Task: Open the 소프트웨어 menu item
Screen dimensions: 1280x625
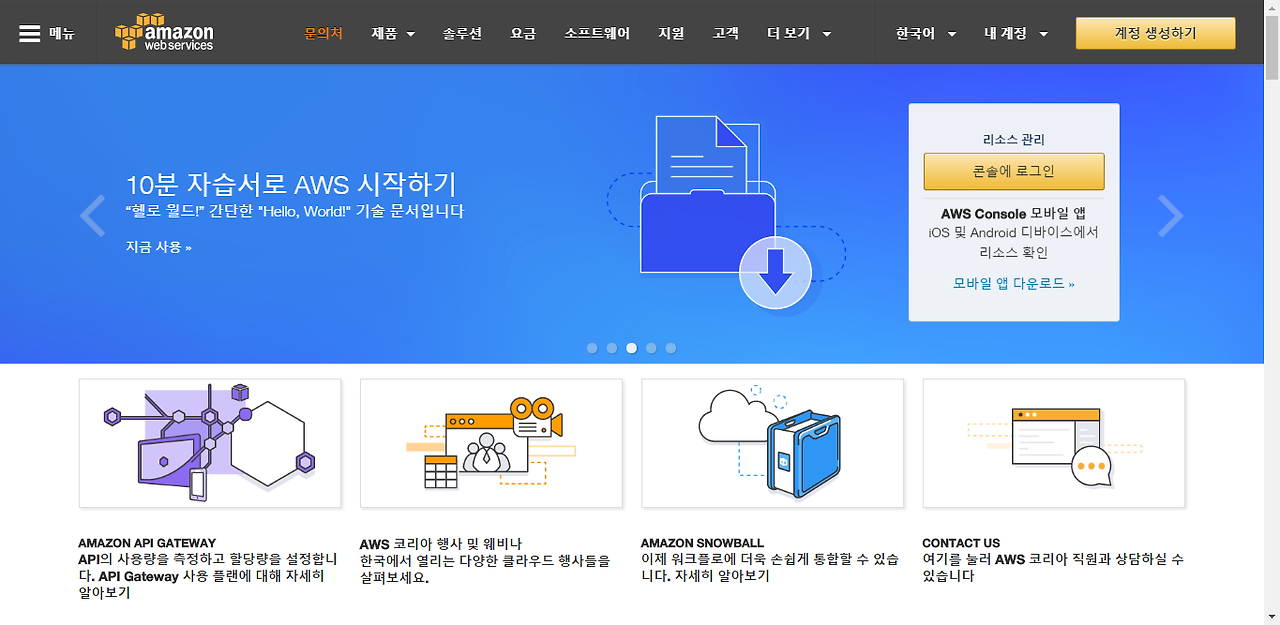Action: (597, 33)
